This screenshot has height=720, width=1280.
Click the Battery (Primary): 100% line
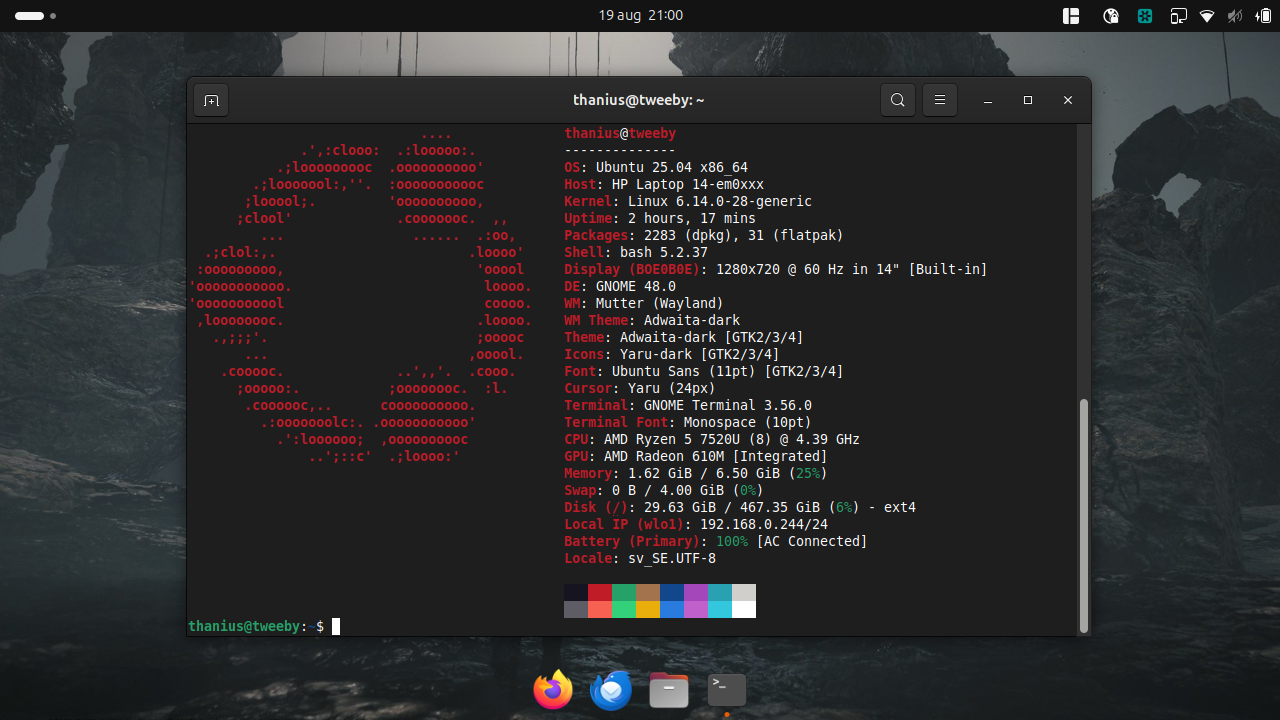tap(716, 541)
